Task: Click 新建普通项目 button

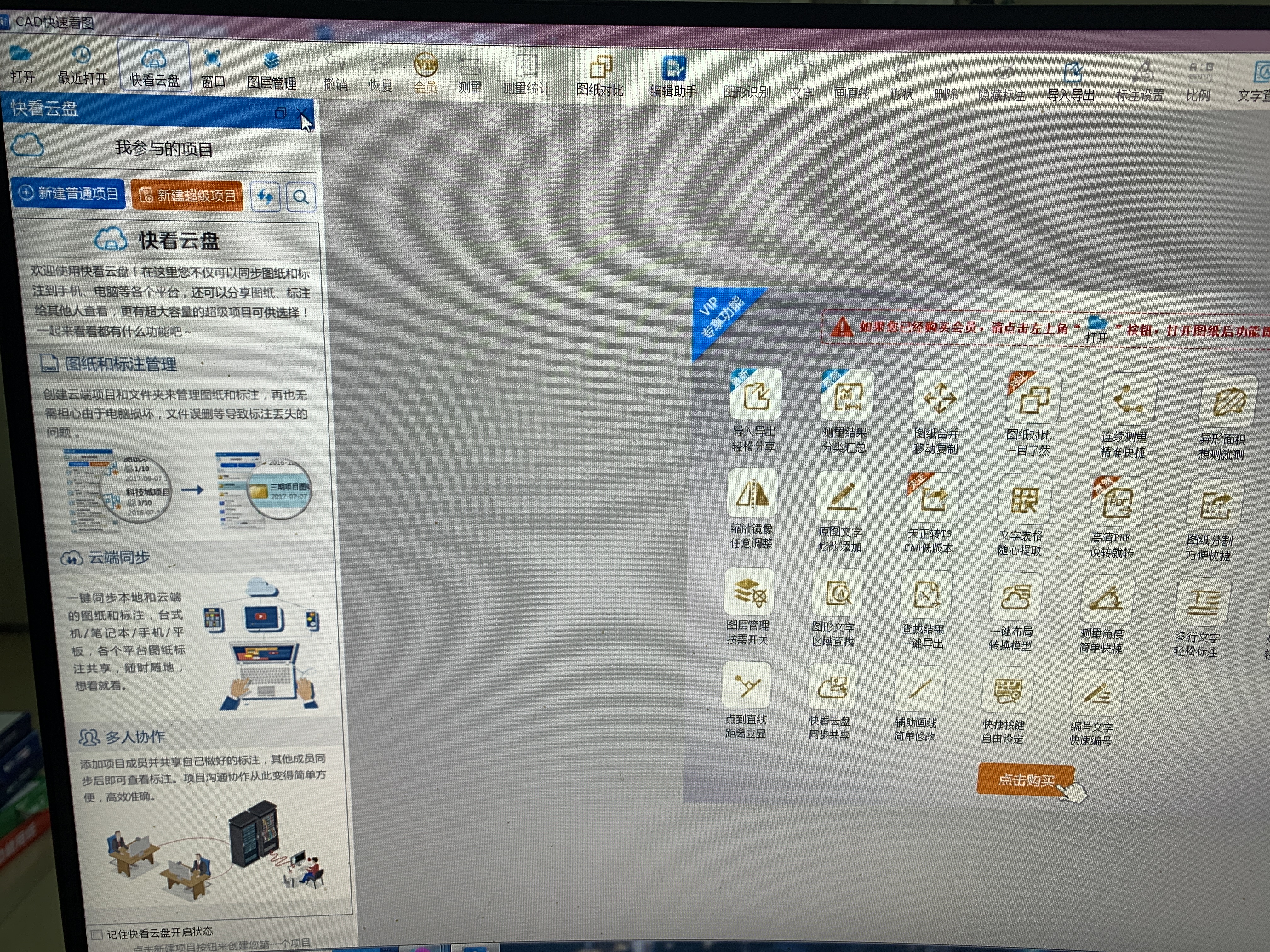Action: pos(68,193)
